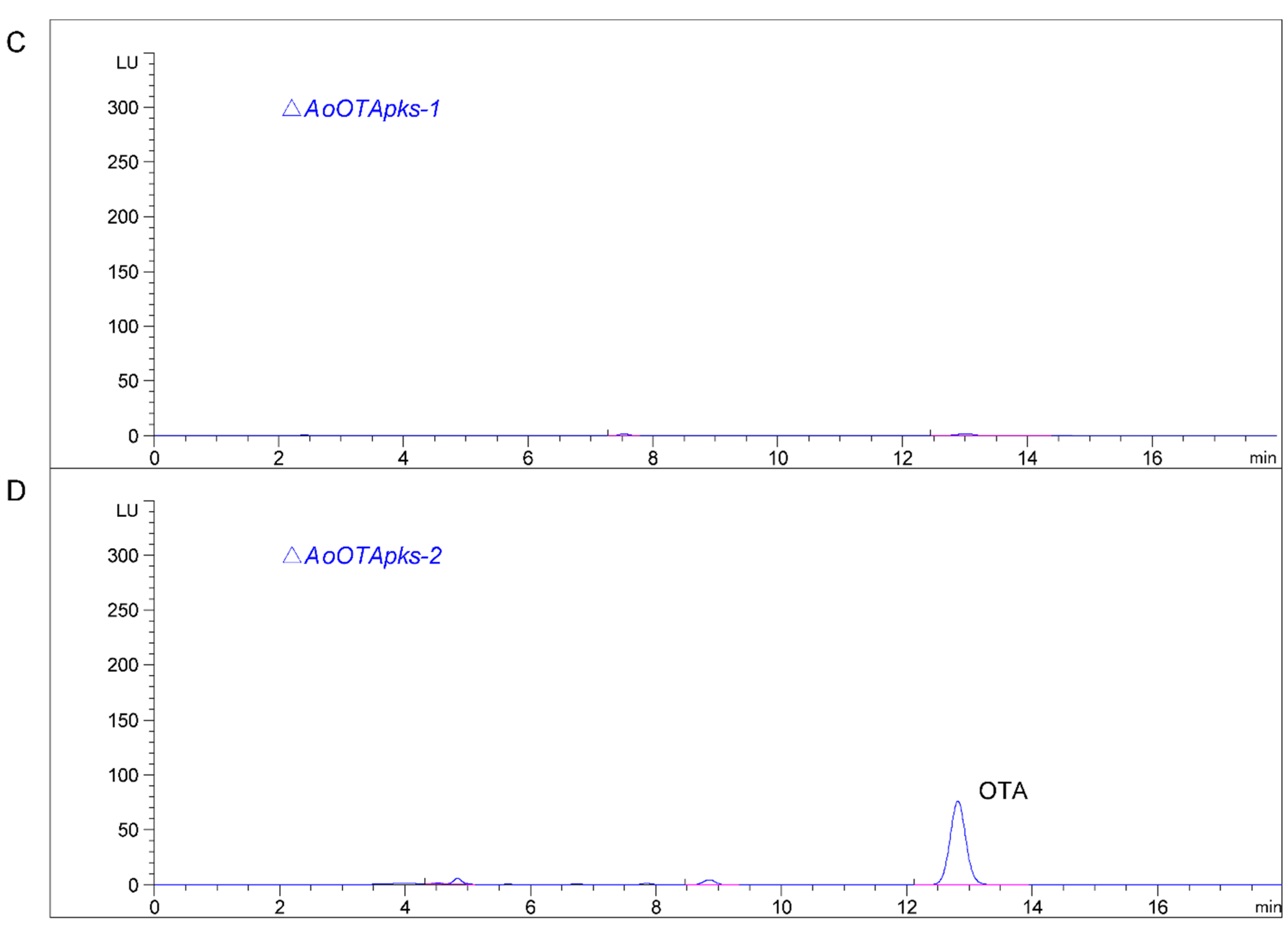Click the LU axis unit label in panel C
Image resolution: width=1288 pixels, height=928 pixels.
point(127,63)
